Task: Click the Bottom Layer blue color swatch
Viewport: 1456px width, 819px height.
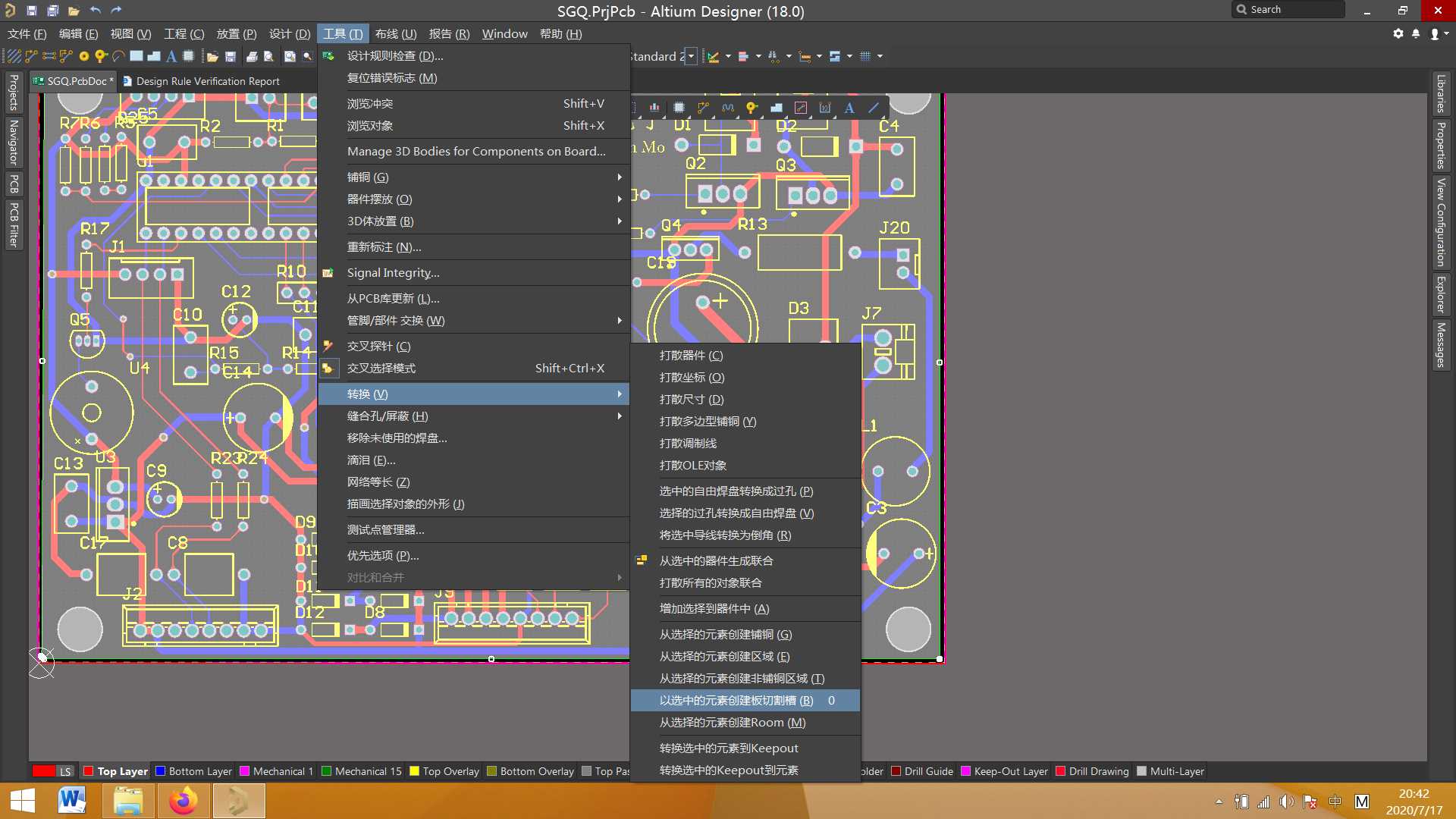Action: point(160,771)
